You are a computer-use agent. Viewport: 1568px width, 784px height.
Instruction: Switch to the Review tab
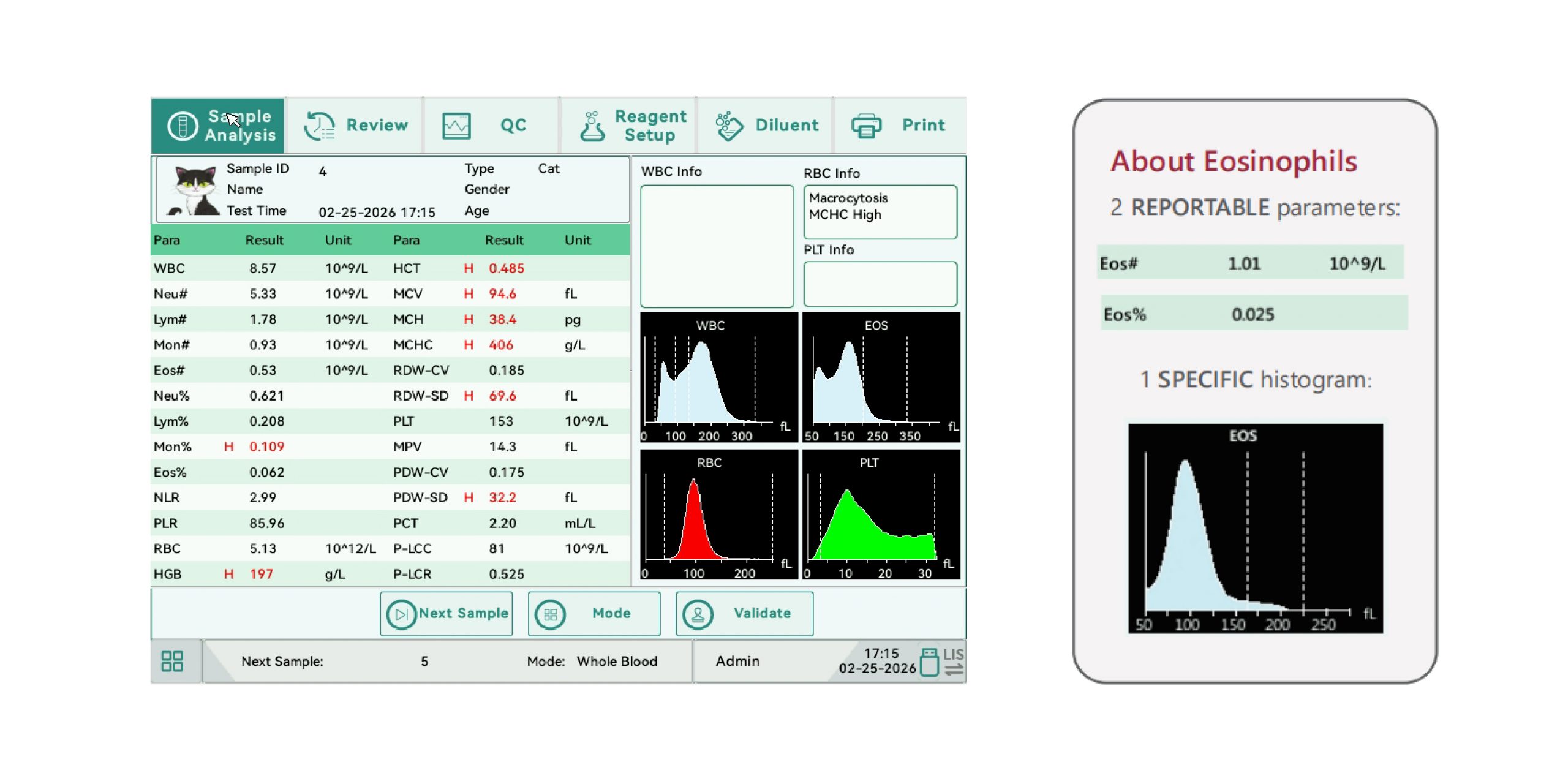376,126
